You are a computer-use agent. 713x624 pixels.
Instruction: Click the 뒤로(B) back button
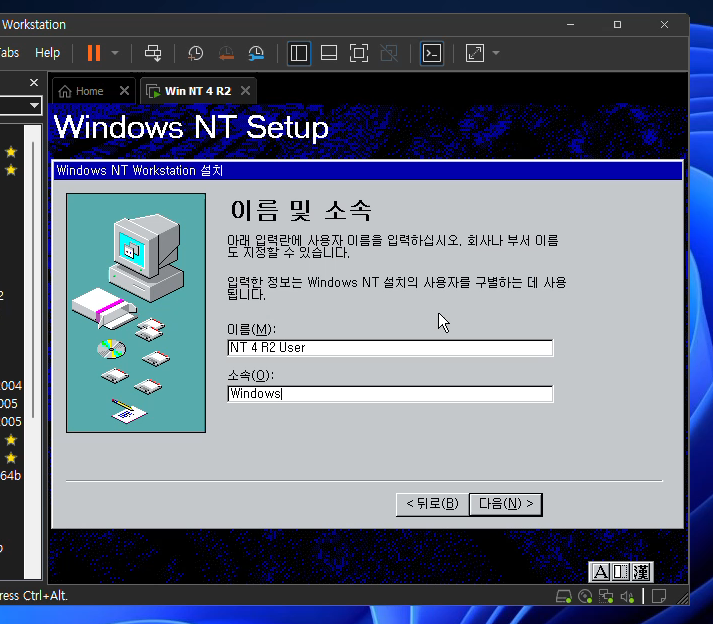[432, 504]
